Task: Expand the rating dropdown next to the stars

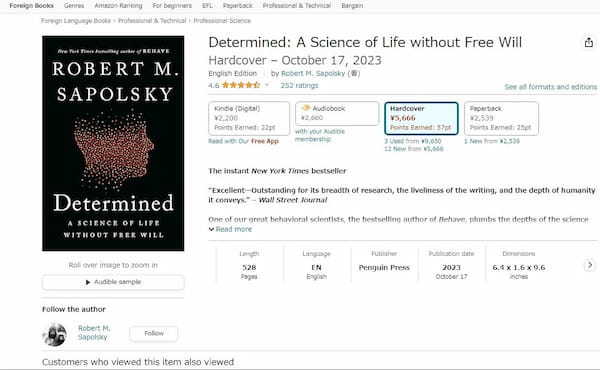Action: [x=267, y=85]
